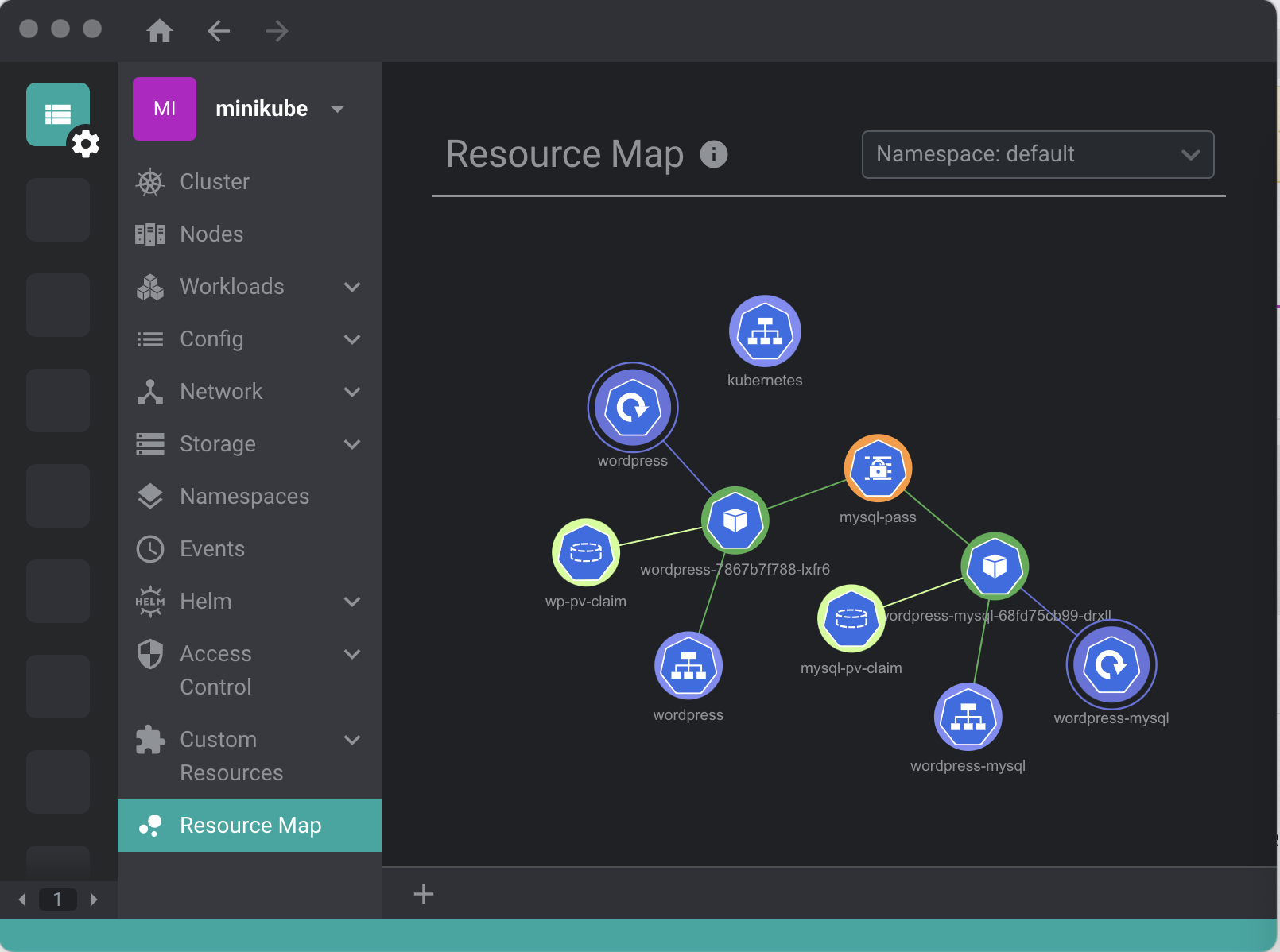Viewport: 1280px width, 952px height.
Task: Open new terminal tab with plus icon
Action: pyautogui.click(x=424, y=894)
